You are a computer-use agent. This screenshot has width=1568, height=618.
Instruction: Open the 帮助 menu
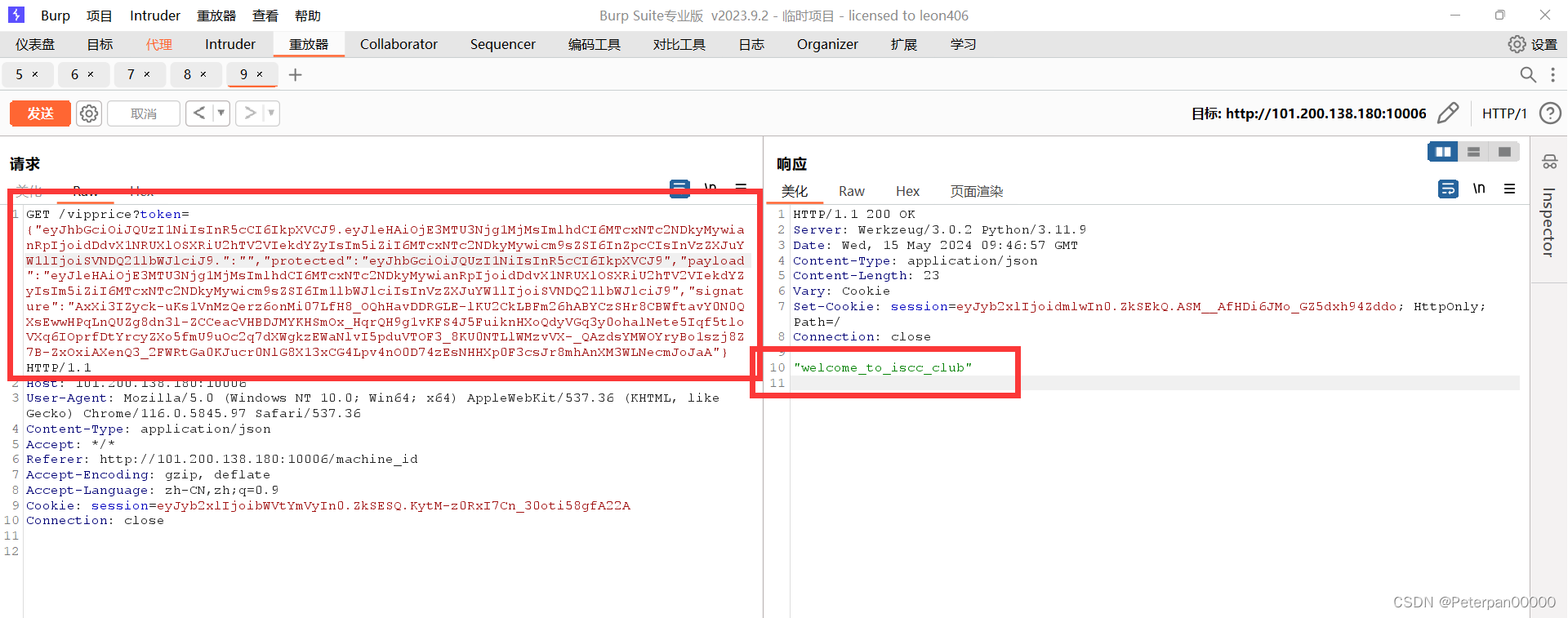(x=308, y=16)
